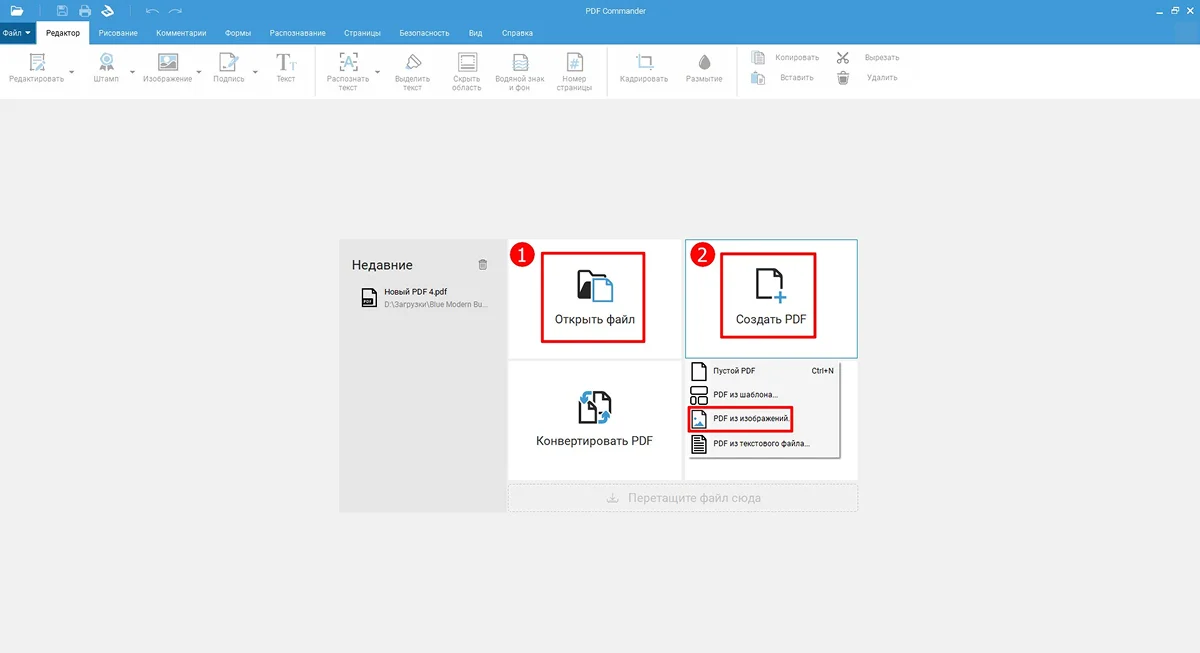Screen dimensions: 1200x653
Task: Open the Файл menu dropdown
Action: [x=17, y=33]
